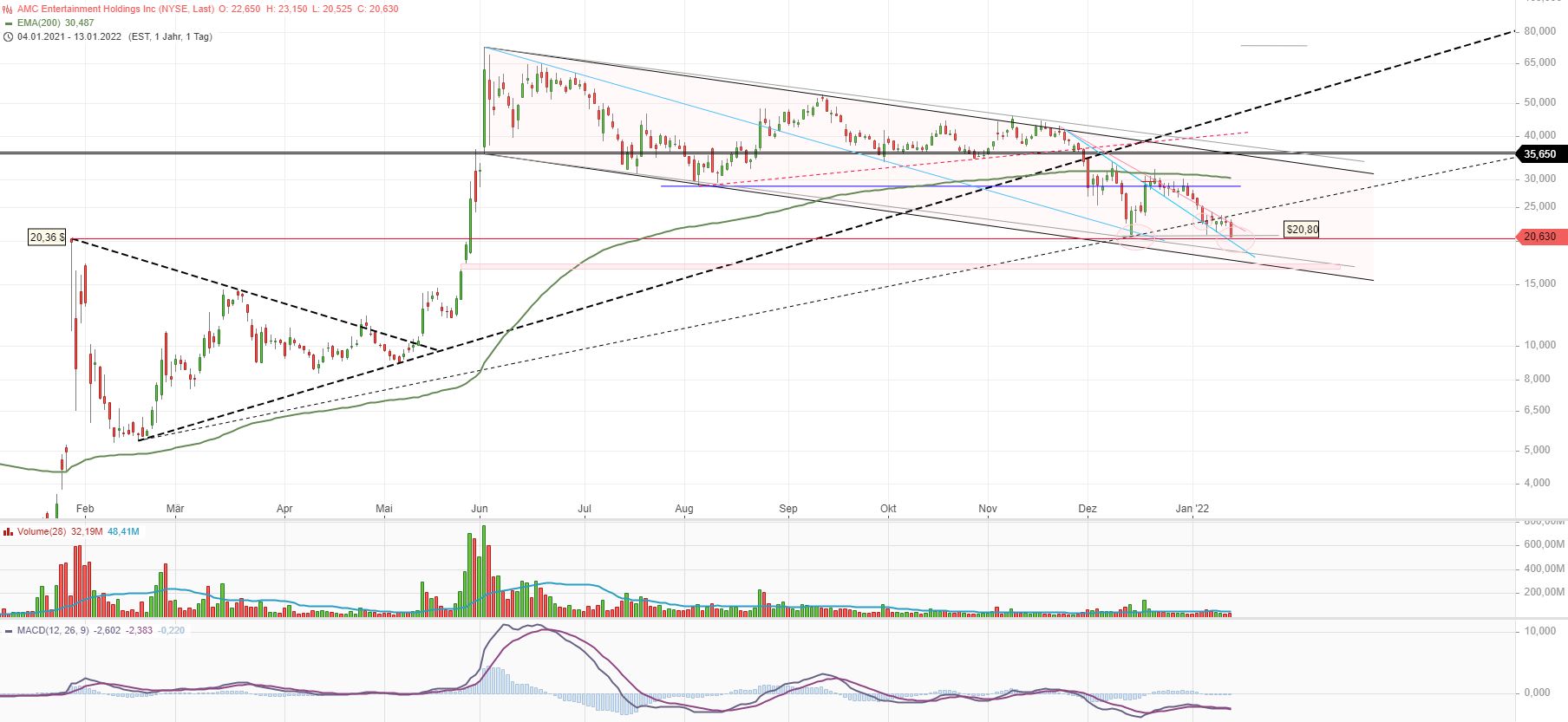This screenshot has height=722, width=1568.
Task: Click the MACD histogram value -0,220
Action: coord(172,630)
